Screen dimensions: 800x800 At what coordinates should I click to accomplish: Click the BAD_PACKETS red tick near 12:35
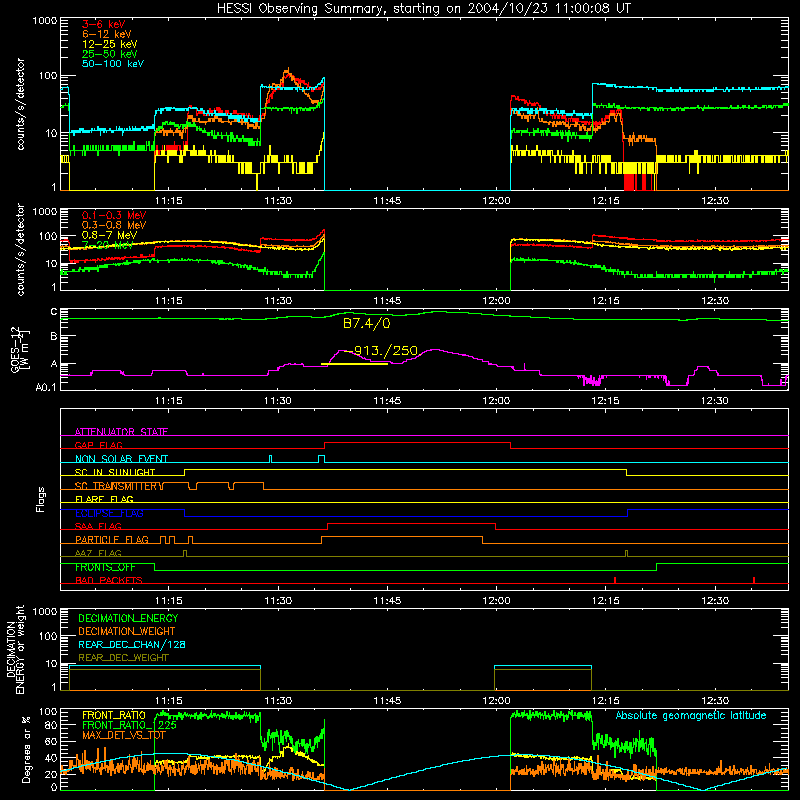(754, 580)
